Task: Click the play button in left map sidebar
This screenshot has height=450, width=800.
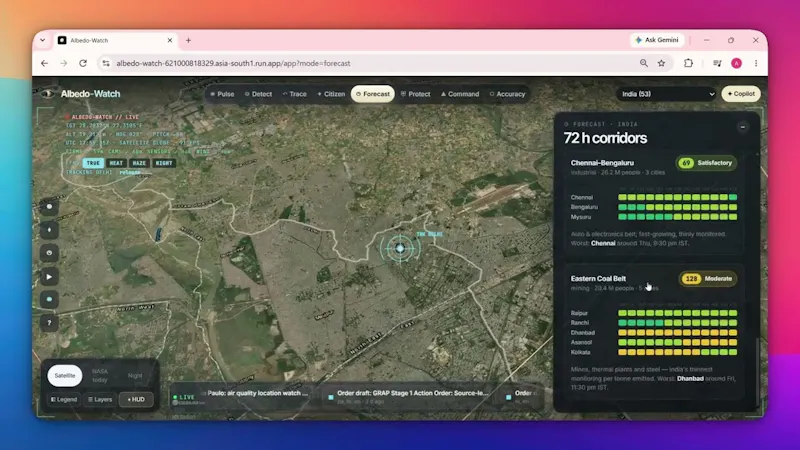Action: pyautogui.click(x=49, y=277)
